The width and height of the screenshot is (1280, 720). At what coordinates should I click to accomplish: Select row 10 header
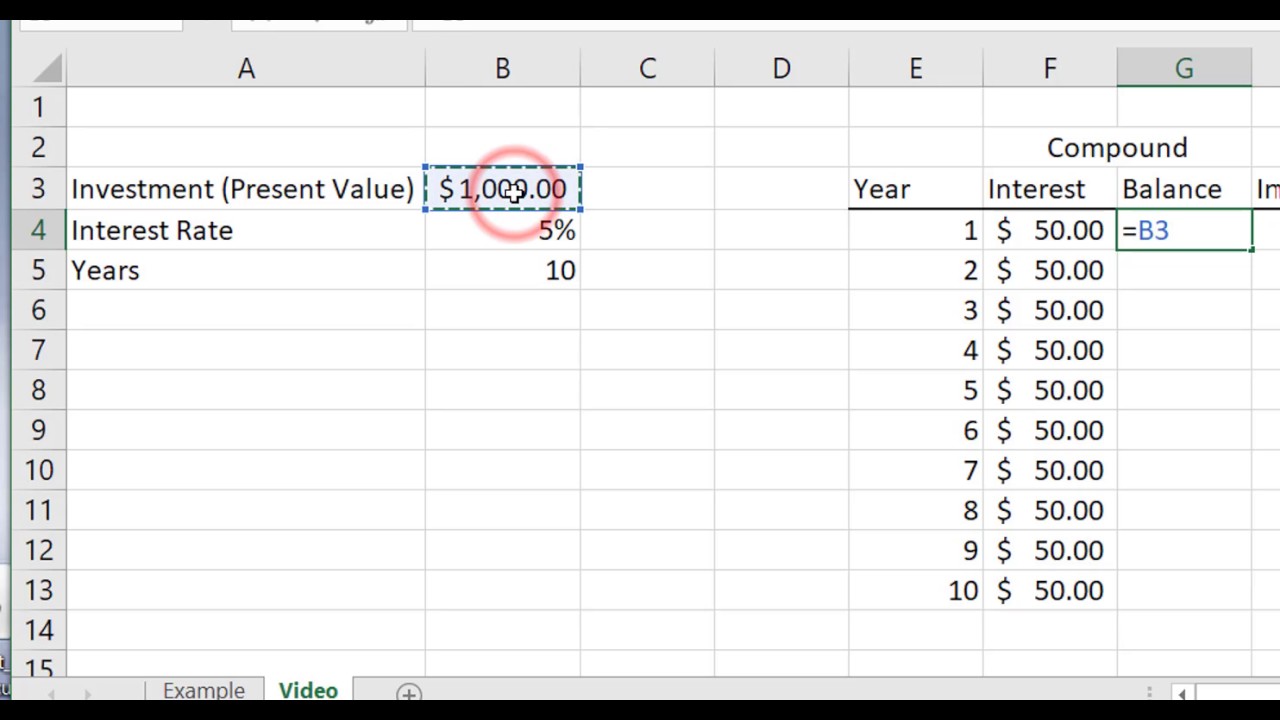(x=39, y=470)
